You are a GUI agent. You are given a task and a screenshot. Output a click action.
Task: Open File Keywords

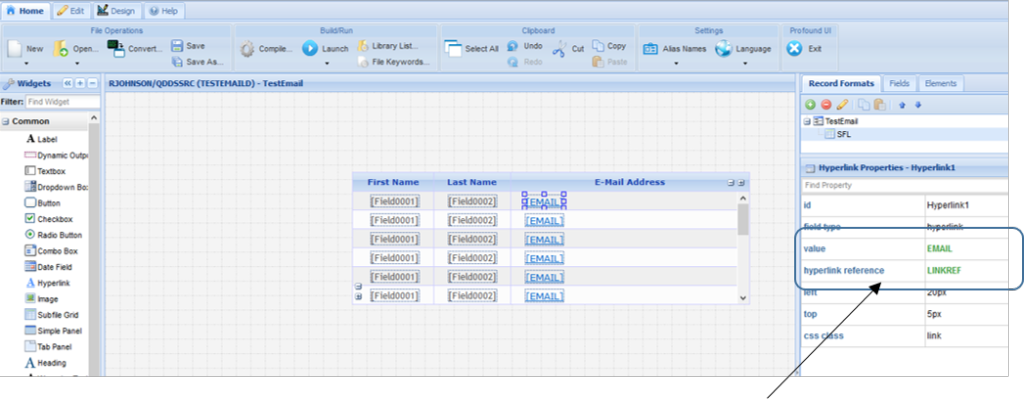click(394, 62)
